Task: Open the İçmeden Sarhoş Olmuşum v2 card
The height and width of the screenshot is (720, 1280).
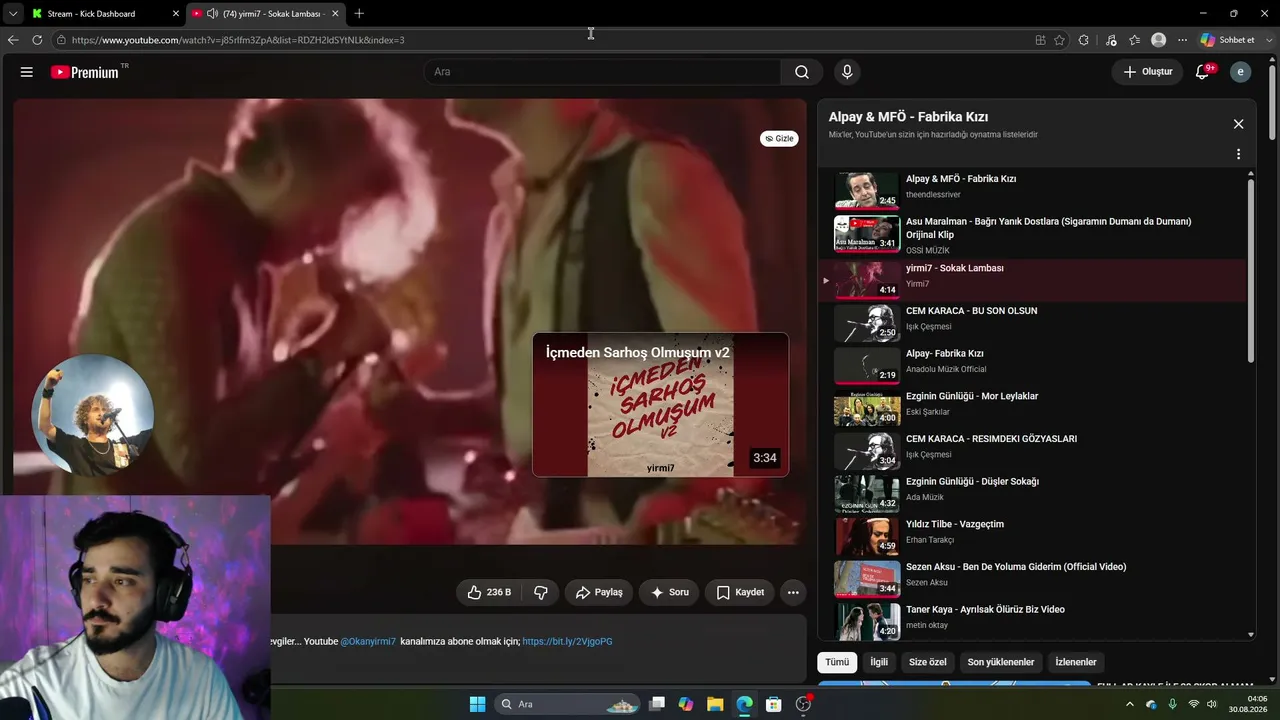Action: (x=660, y=404)
